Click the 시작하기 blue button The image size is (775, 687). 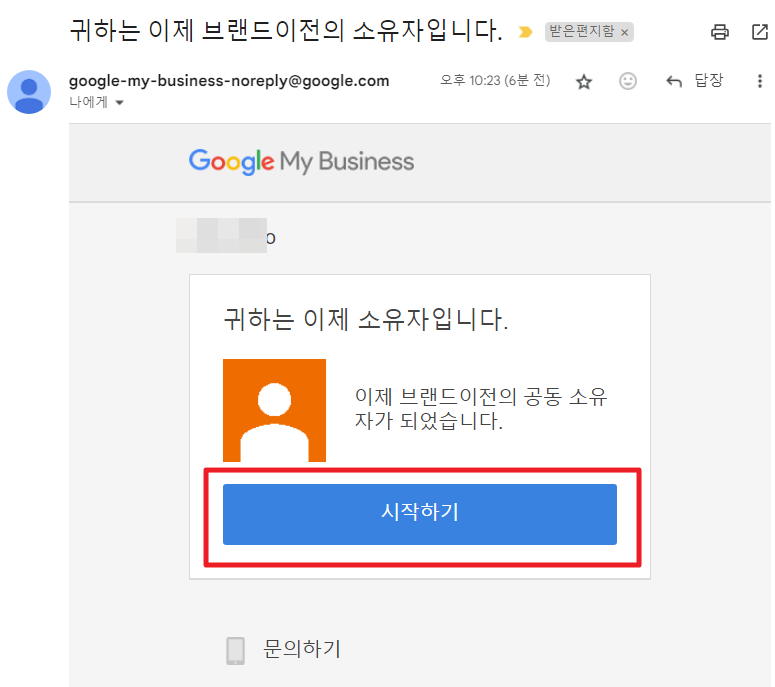pyautogui.click(x=420, y=514)
